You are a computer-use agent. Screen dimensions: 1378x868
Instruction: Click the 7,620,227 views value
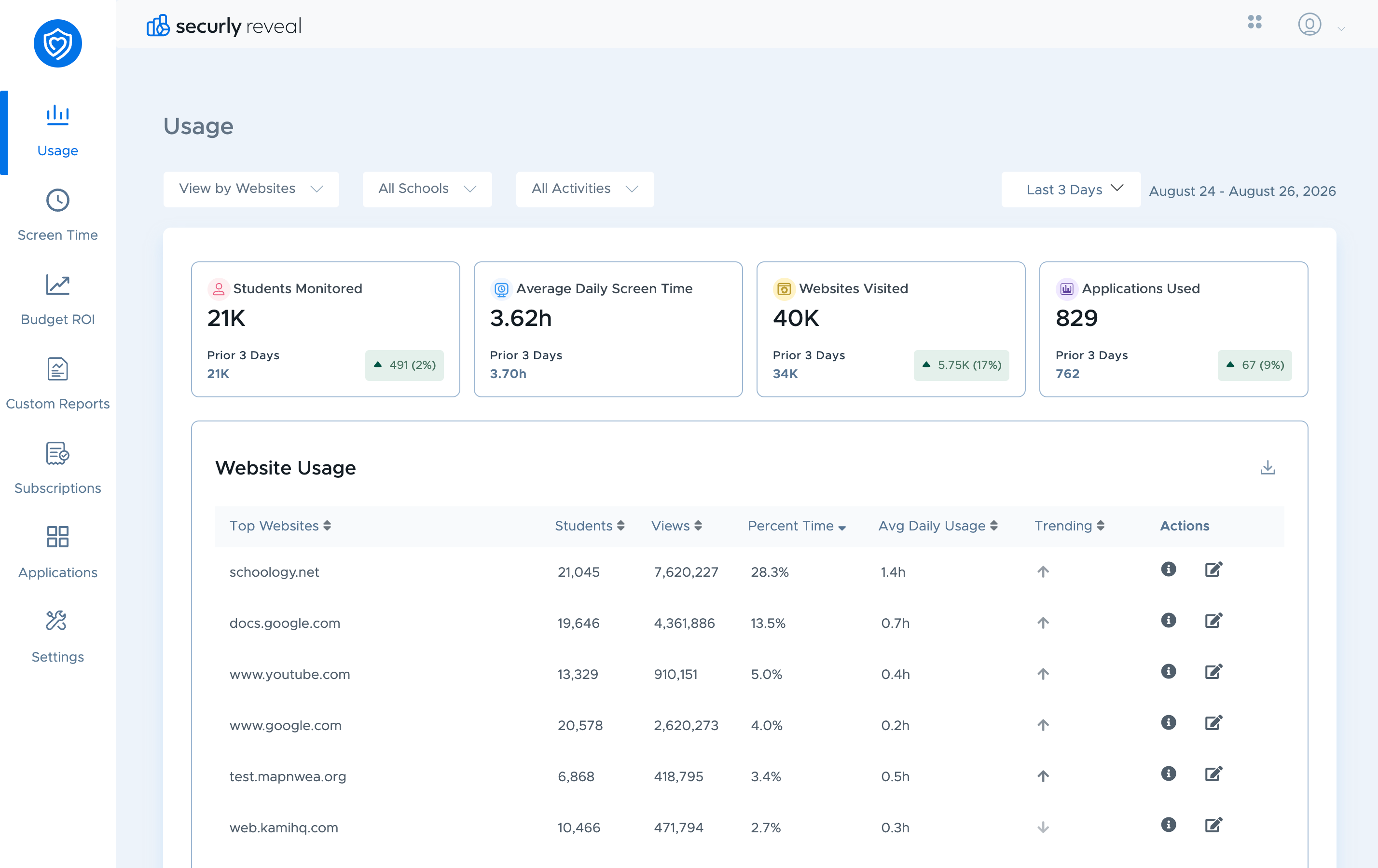(x=686, y=572)
